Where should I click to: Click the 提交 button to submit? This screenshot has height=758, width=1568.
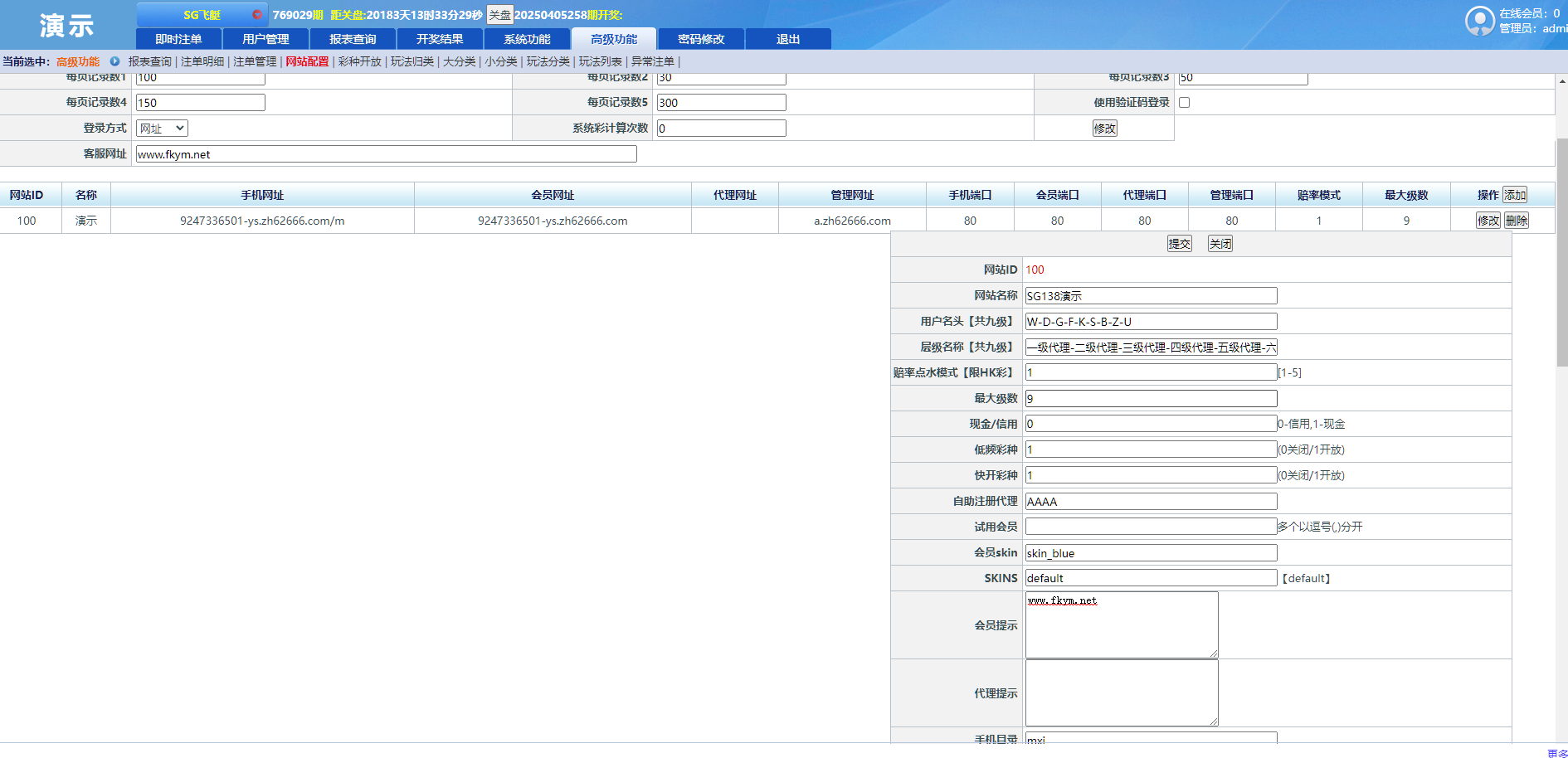[x=1179, y=243]
